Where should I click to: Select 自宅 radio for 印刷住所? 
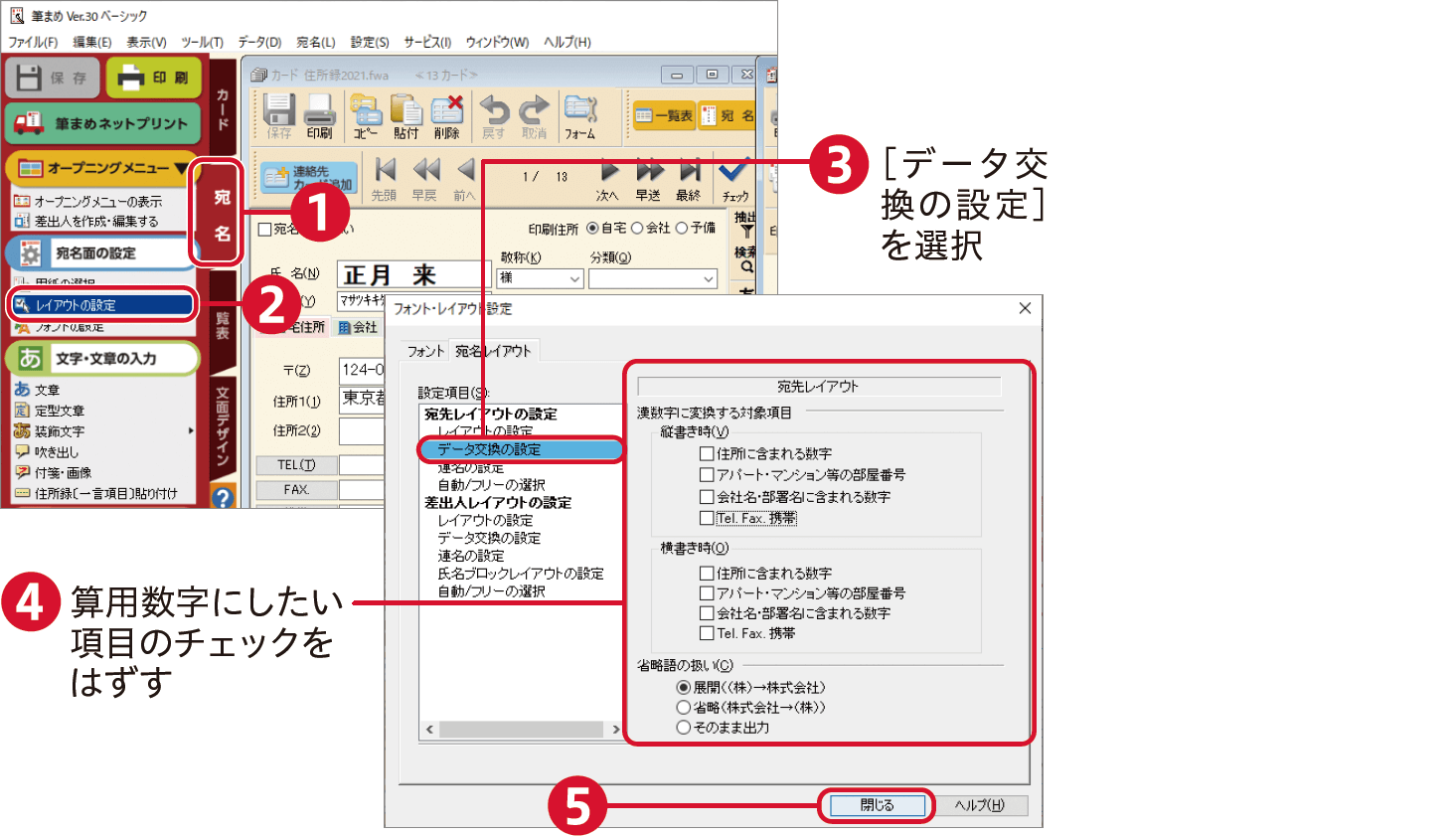click(593, 228)
